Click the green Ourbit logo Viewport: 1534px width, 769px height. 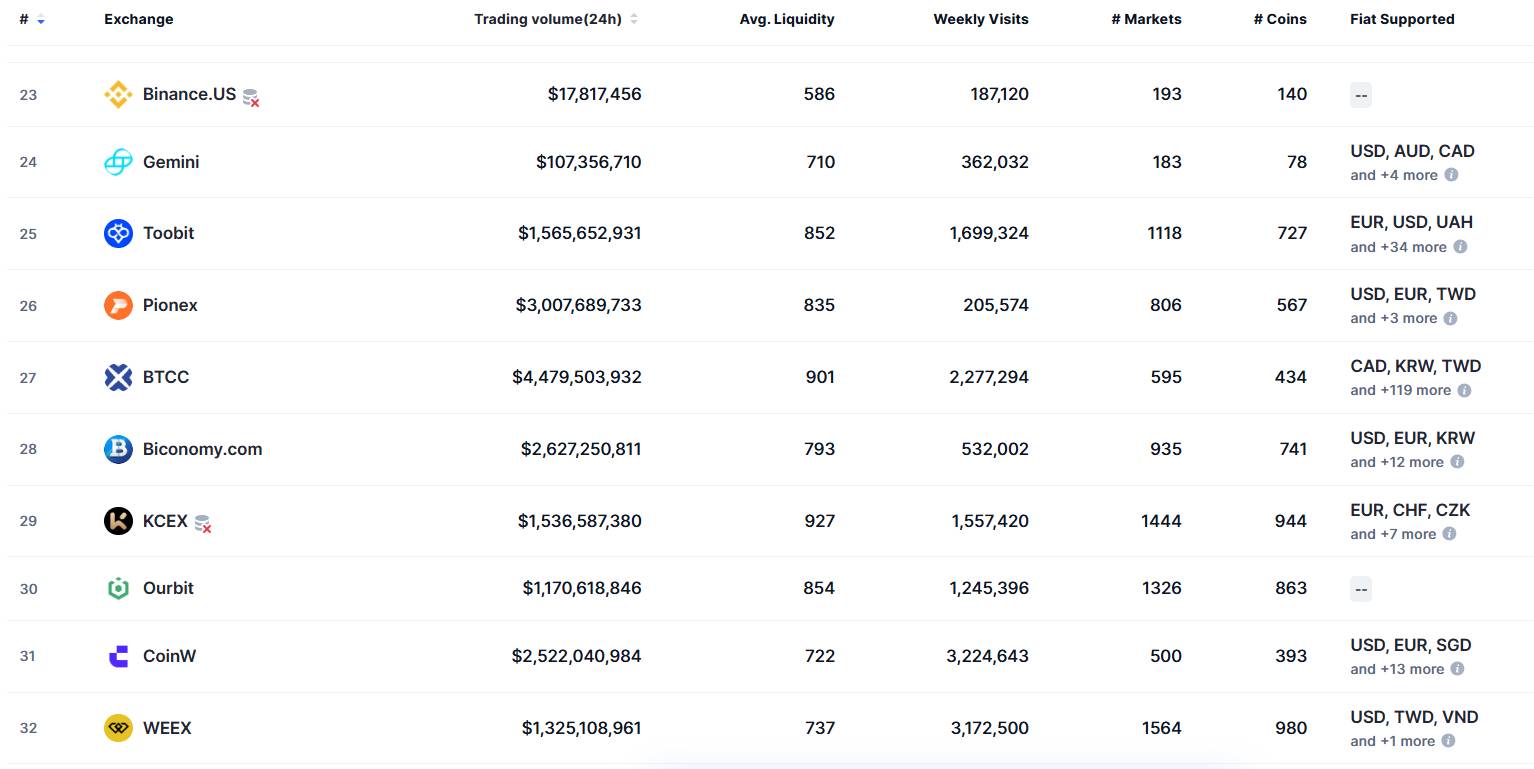coord(119,588)
